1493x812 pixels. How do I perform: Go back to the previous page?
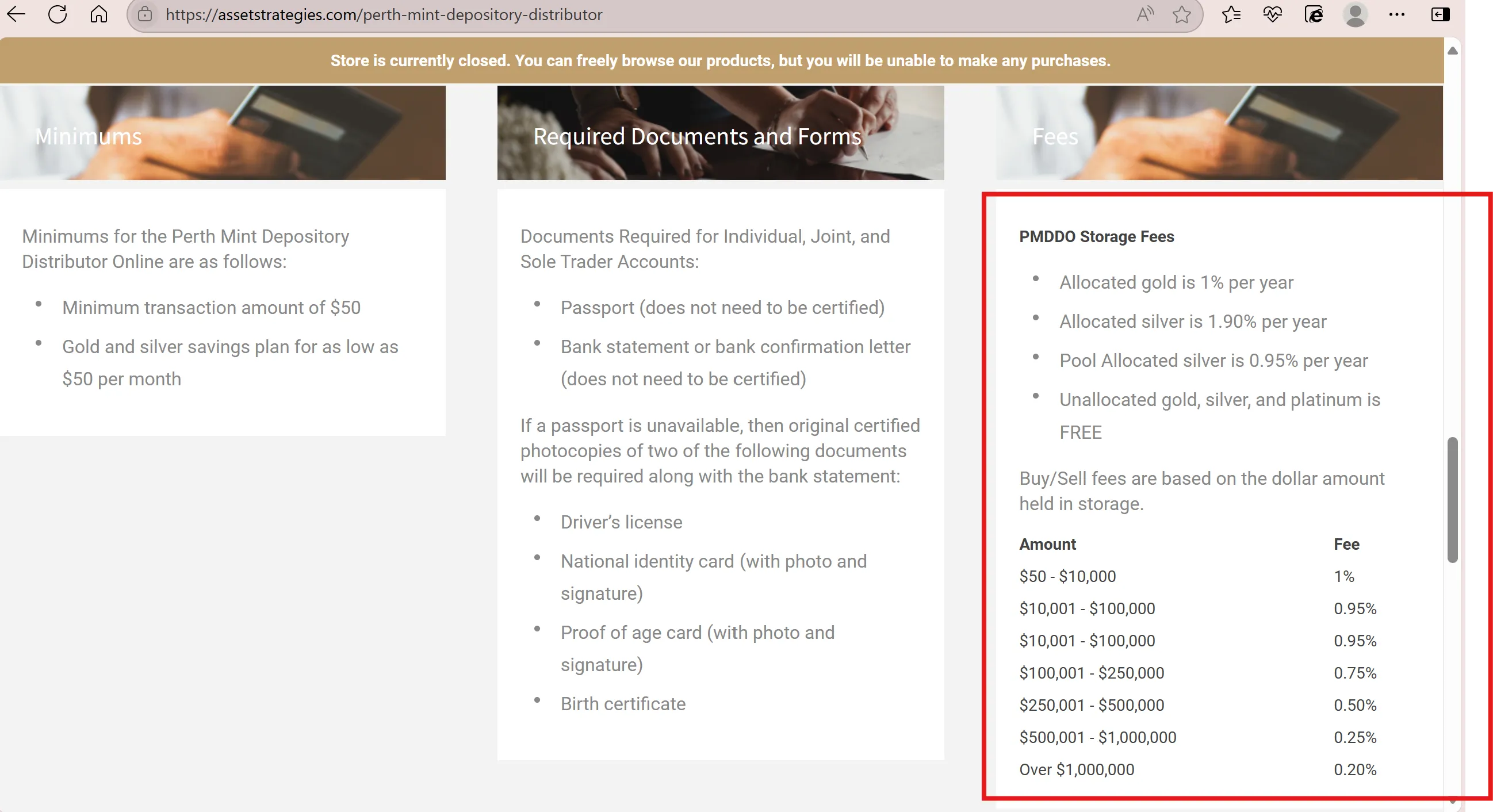tap(16, 14)
